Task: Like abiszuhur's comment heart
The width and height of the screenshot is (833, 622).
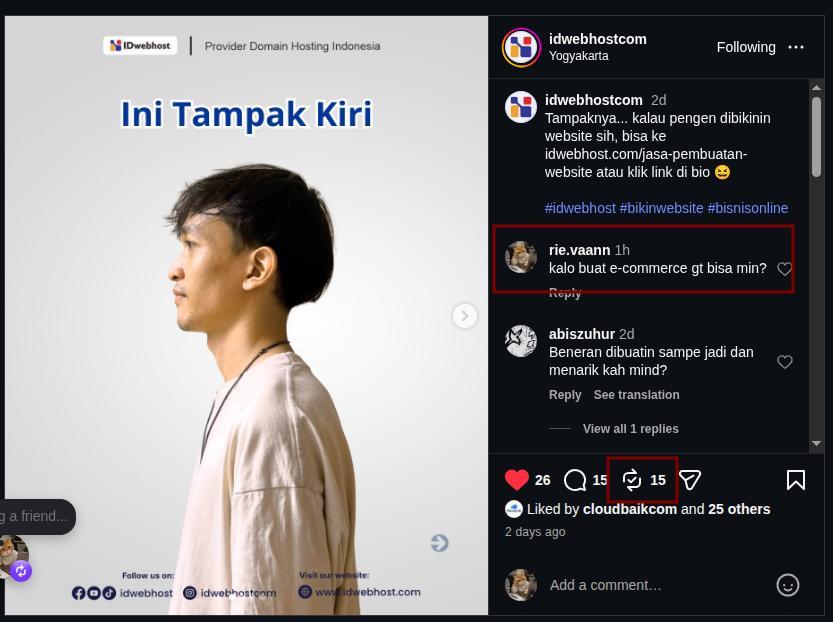Action: [785, 362]
